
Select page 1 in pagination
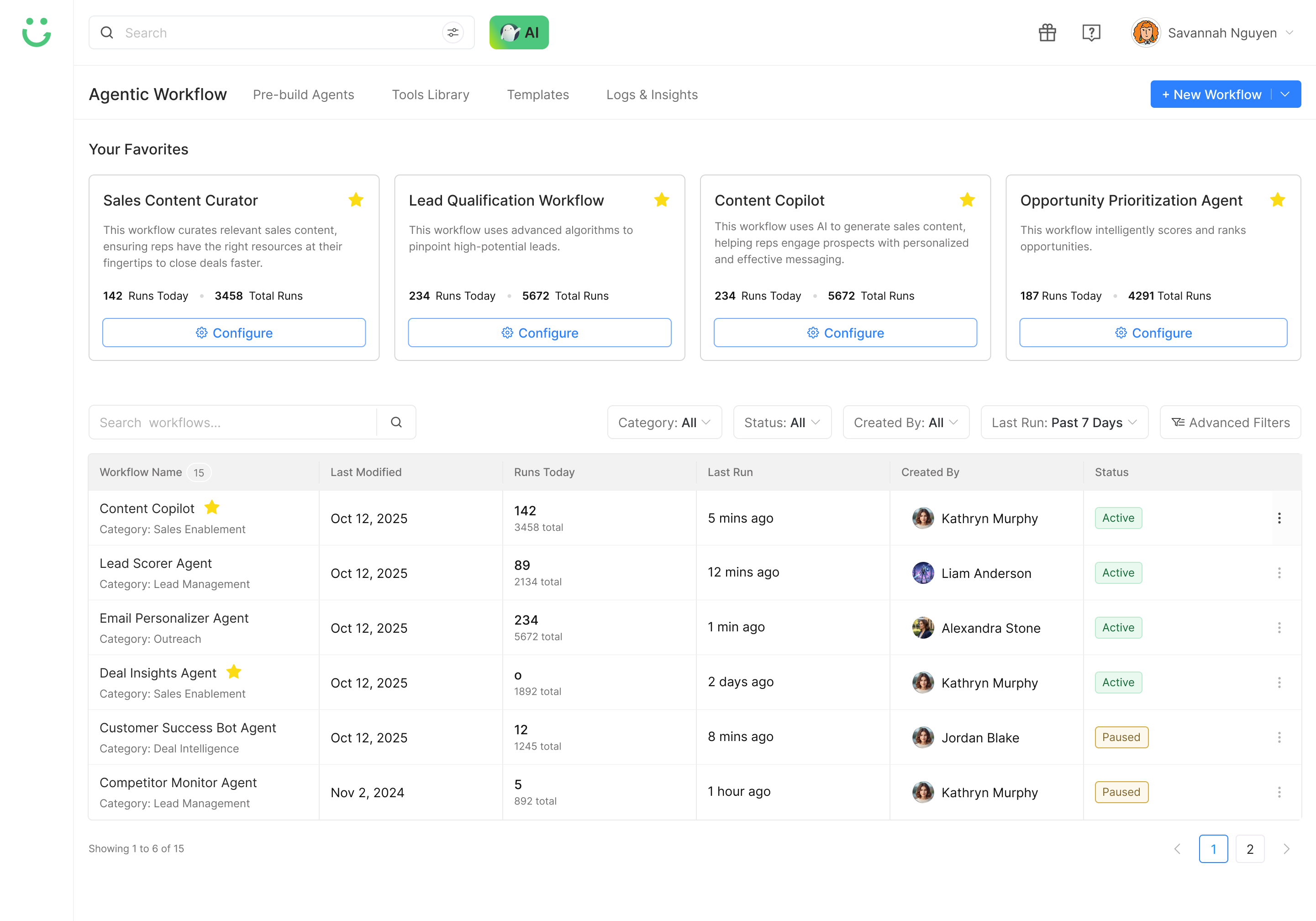(x=1213, y=848)
